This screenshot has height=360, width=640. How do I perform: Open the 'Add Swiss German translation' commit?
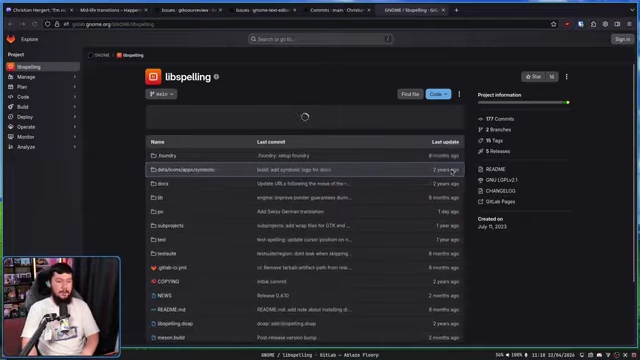[x=290, y=212]
